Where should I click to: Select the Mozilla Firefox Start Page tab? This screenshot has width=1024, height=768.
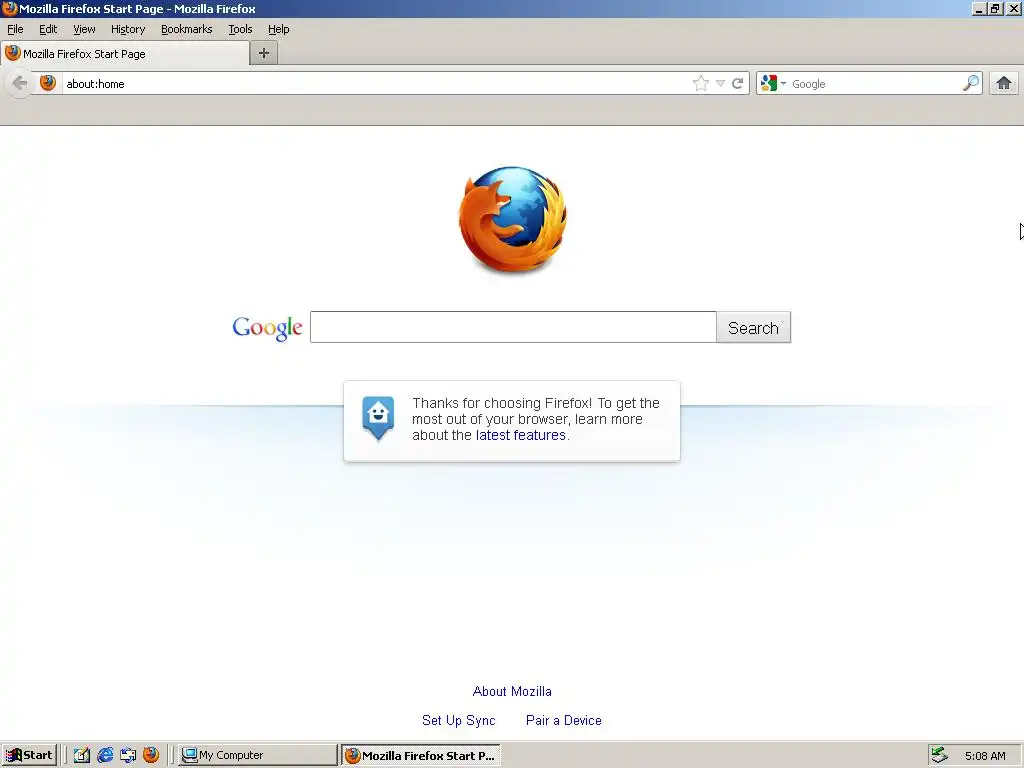pyautogui.click(x=125, y=54)
